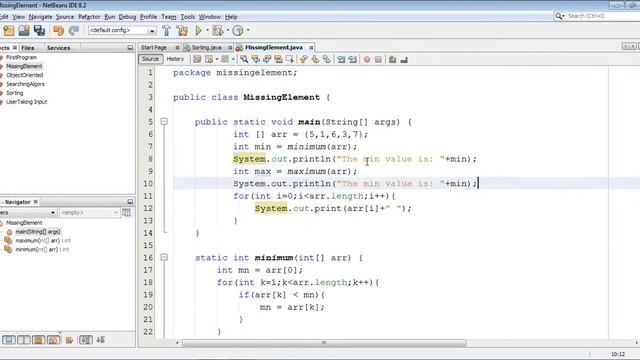Run the project with the green play icon
640x360 pixels.
point(198,31)
